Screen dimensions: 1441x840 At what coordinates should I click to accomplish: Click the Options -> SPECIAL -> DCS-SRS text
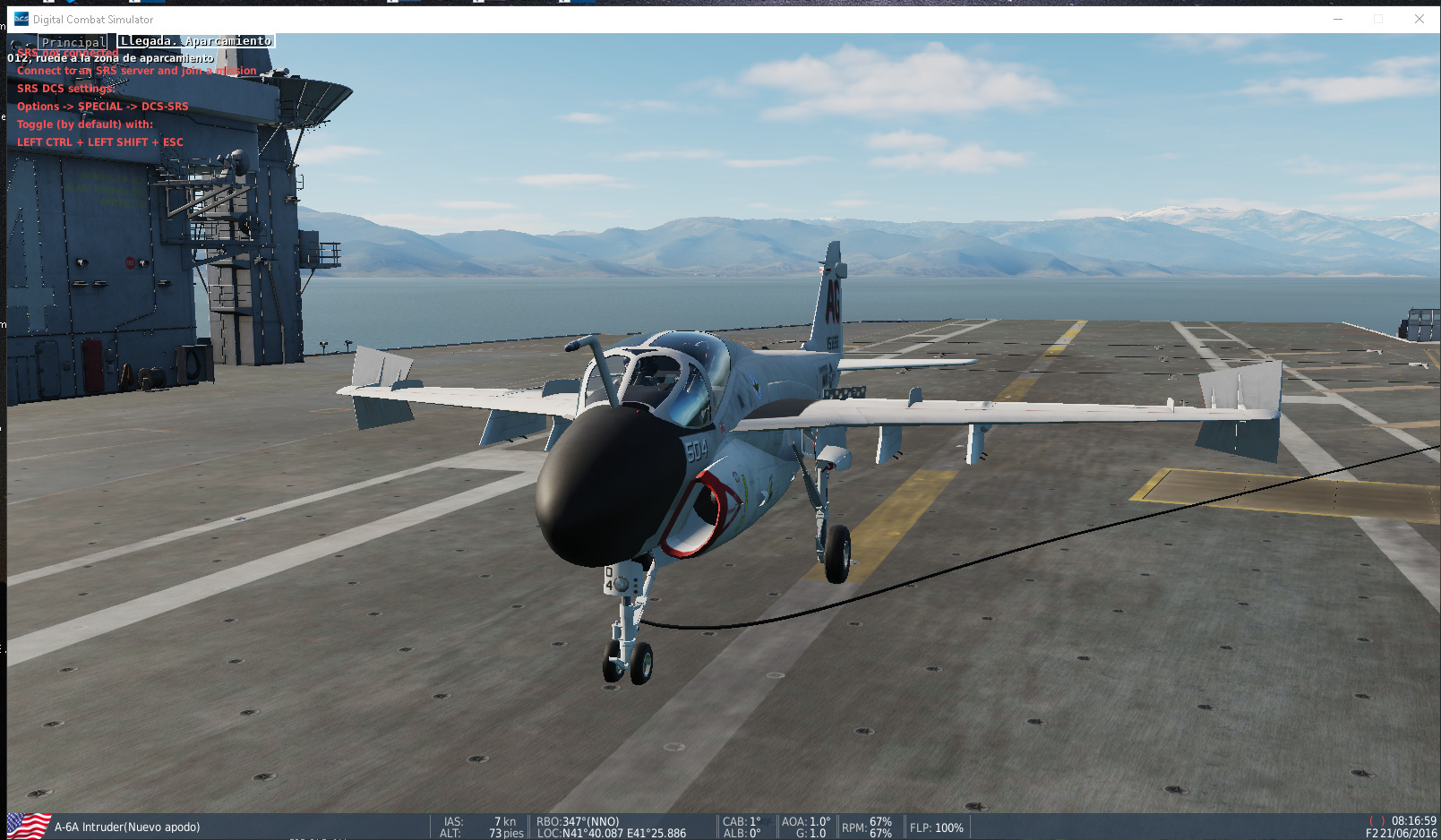[103, 107]
